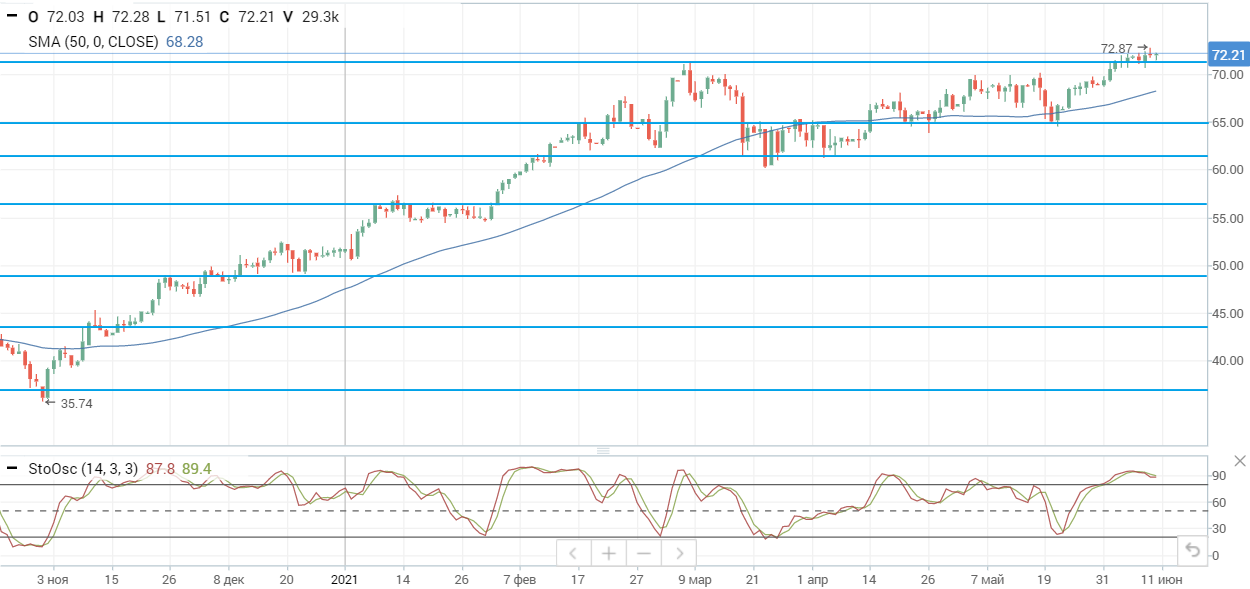
Task: Click the green StoOsc value 89.4
Action: coord(197,469)
